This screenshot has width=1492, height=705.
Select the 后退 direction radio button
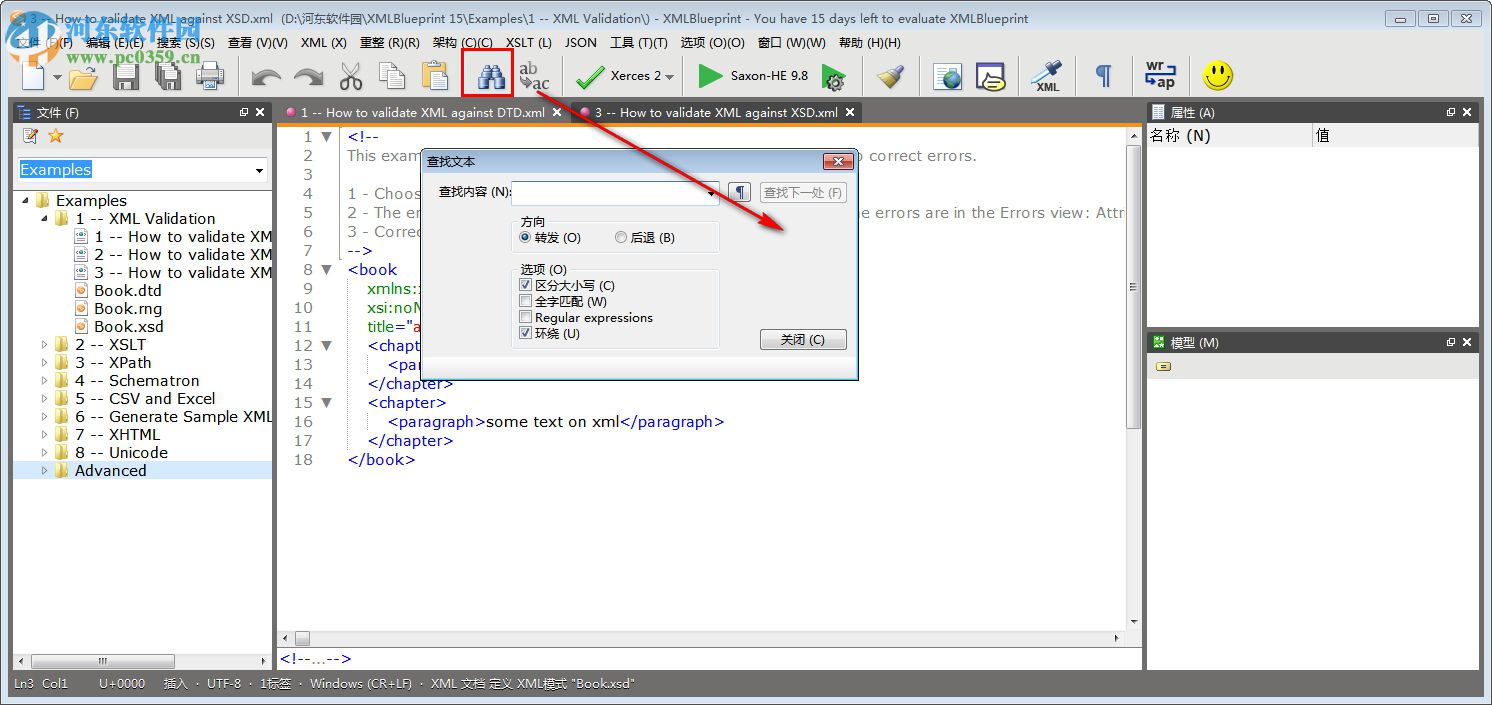[621, 236]
